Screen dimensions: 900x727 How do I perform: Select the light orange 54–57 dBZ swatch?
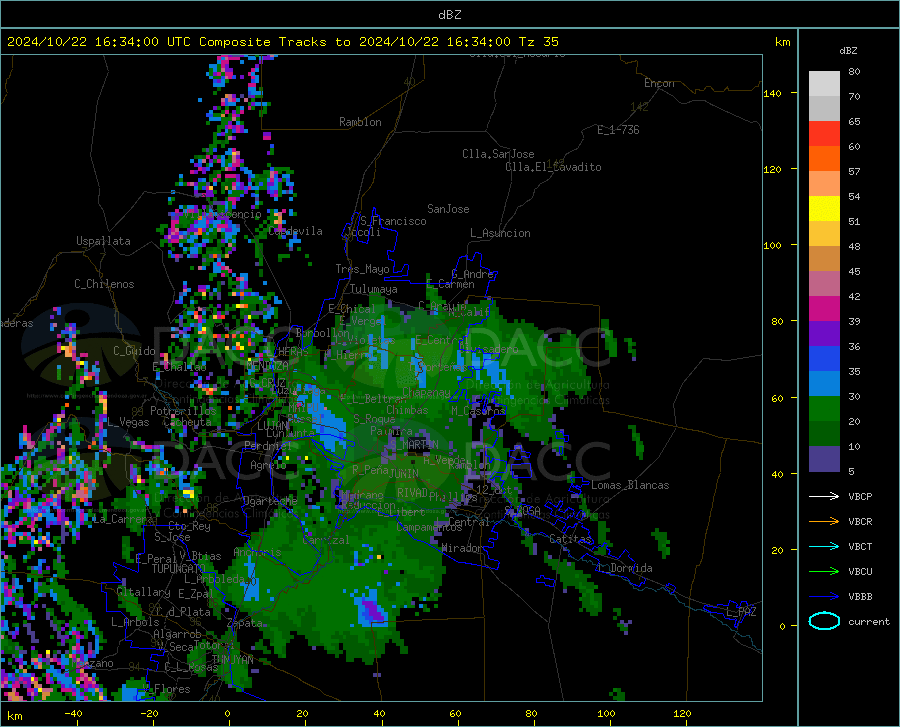[824, 184]
